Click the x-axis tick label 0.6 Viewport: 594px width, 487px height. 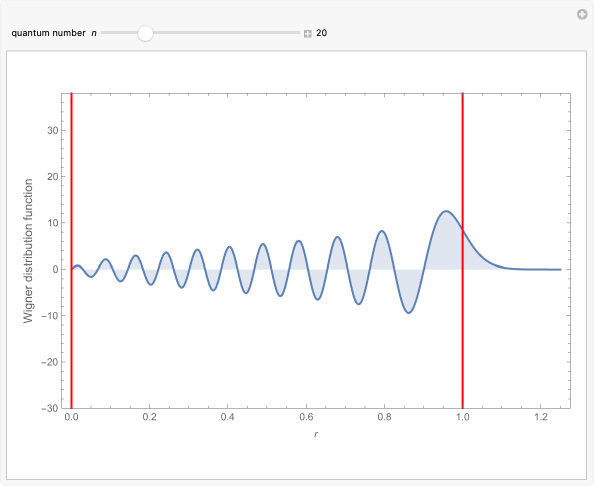(306, 417)
